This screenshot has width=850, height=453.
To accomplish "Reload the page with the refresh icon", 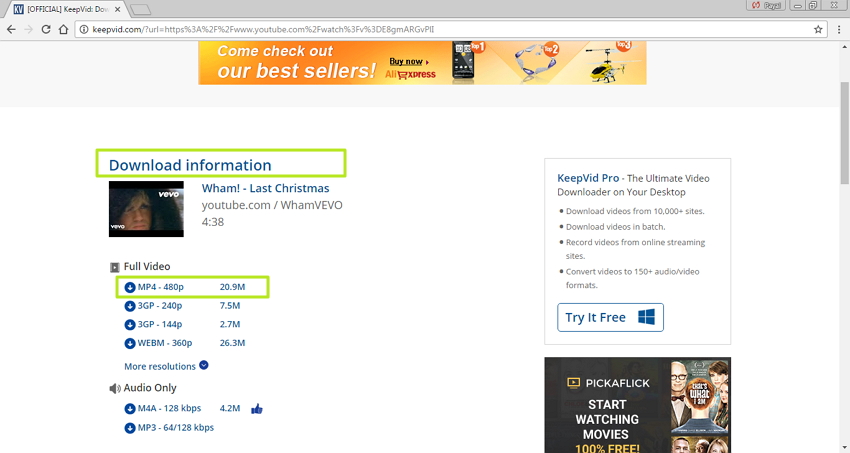I will pos(46,29).
